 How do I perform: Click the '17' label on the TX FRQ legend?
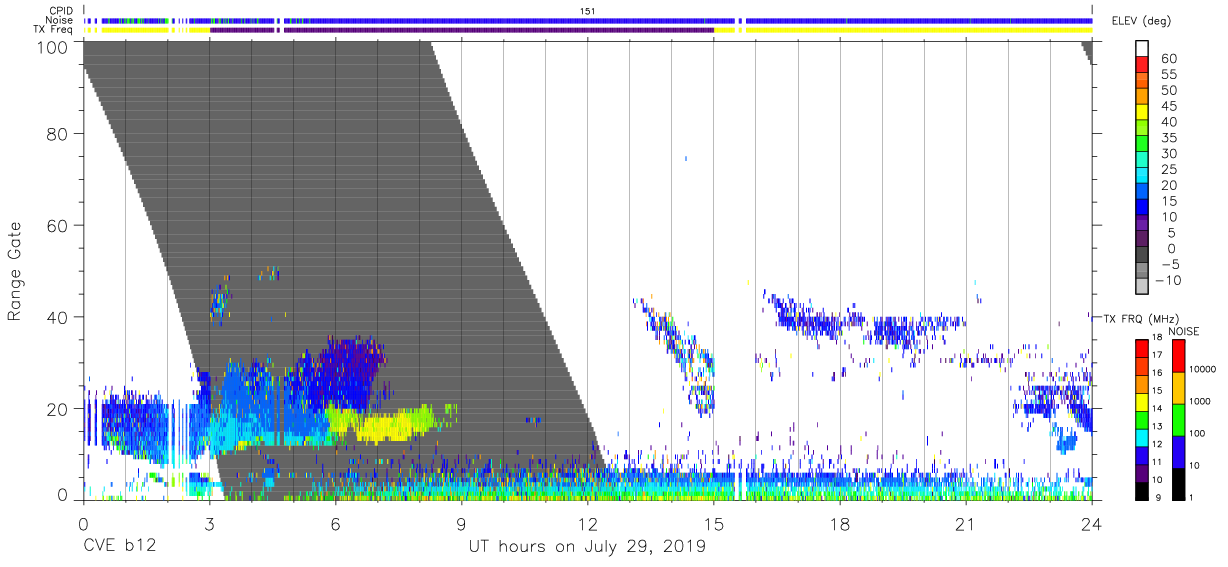tap(1158, 354)
